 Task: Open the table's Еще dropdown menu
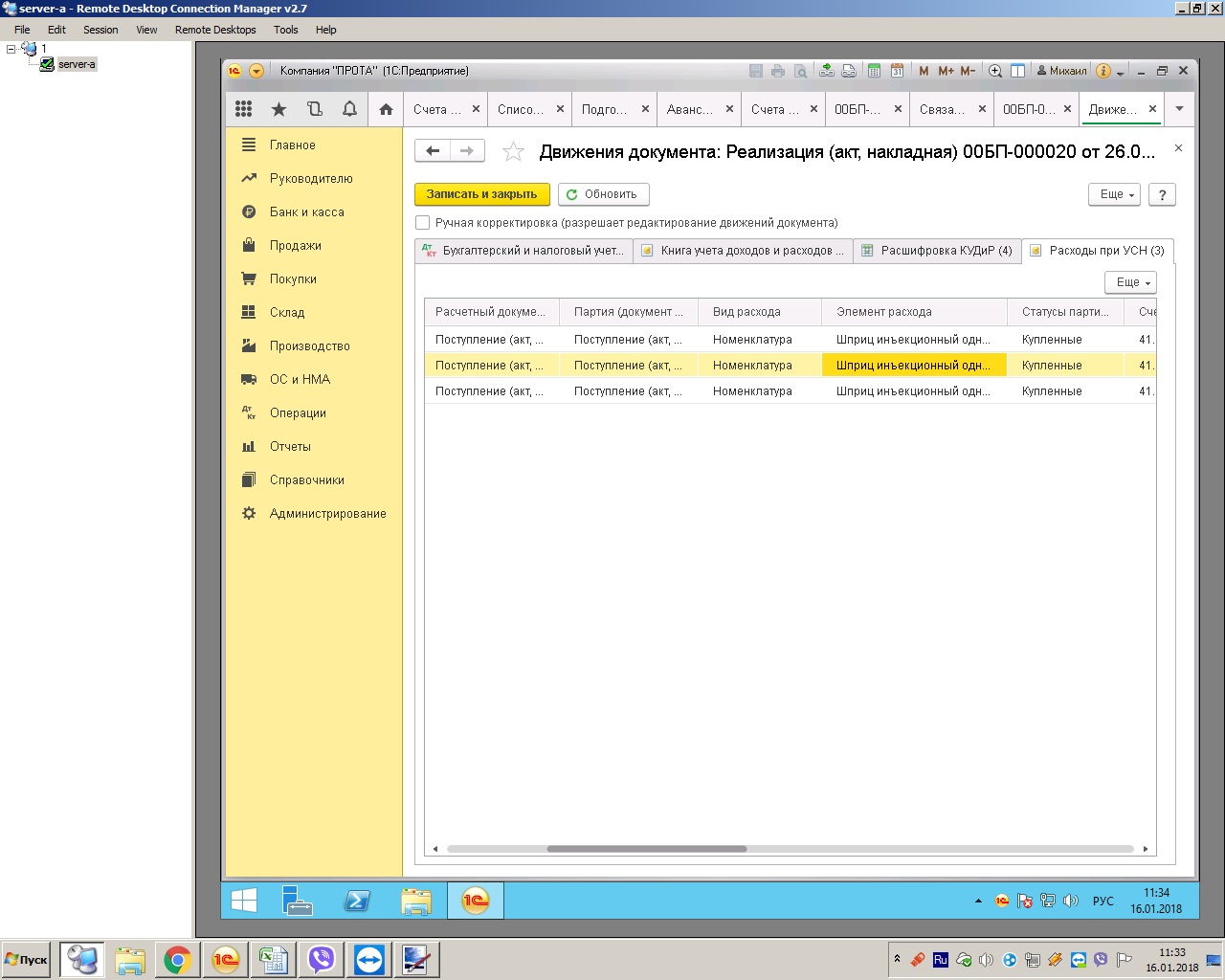click(x=1130, y=282)
